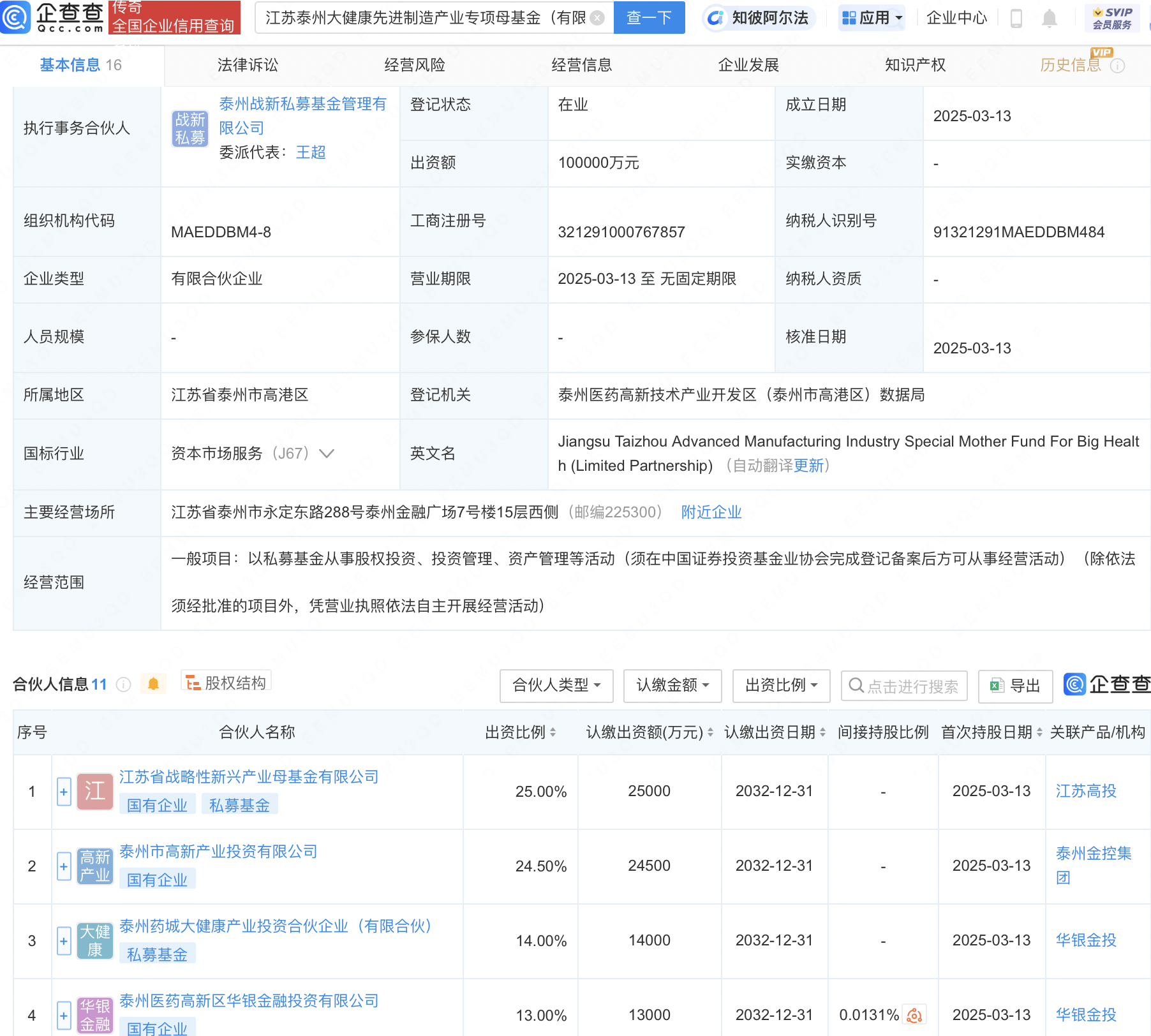Sort by 出资比例 column arrows
The image size is (1151, 1036).
coord(553,732)
